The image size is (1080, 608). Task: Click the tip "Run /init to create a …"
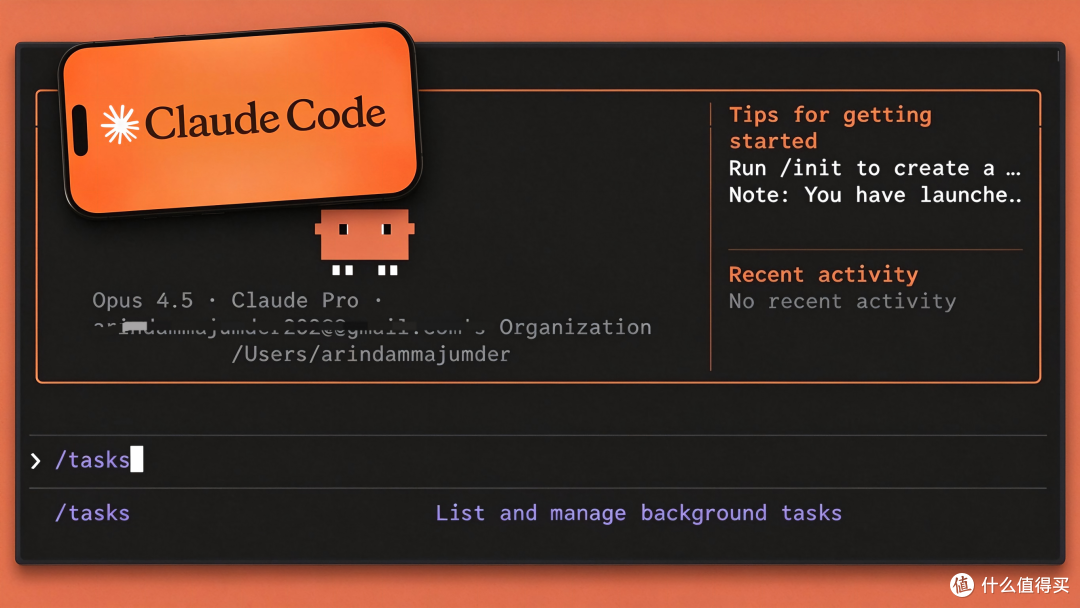[875, 168]
